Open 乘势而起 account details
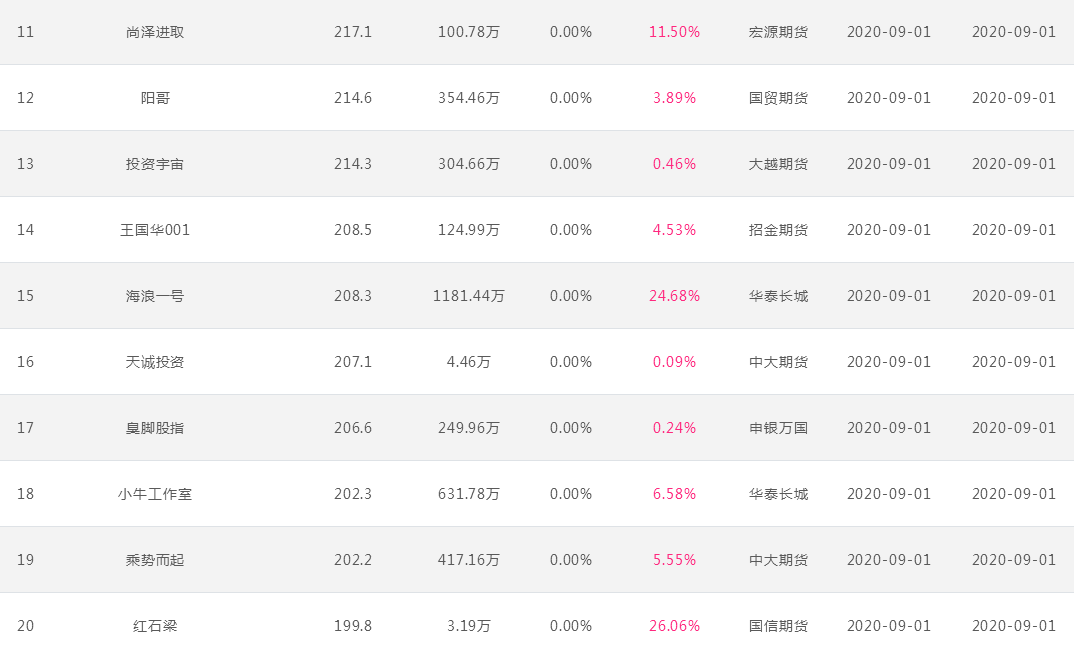1074x656 pixels. (x=155, y=560)
